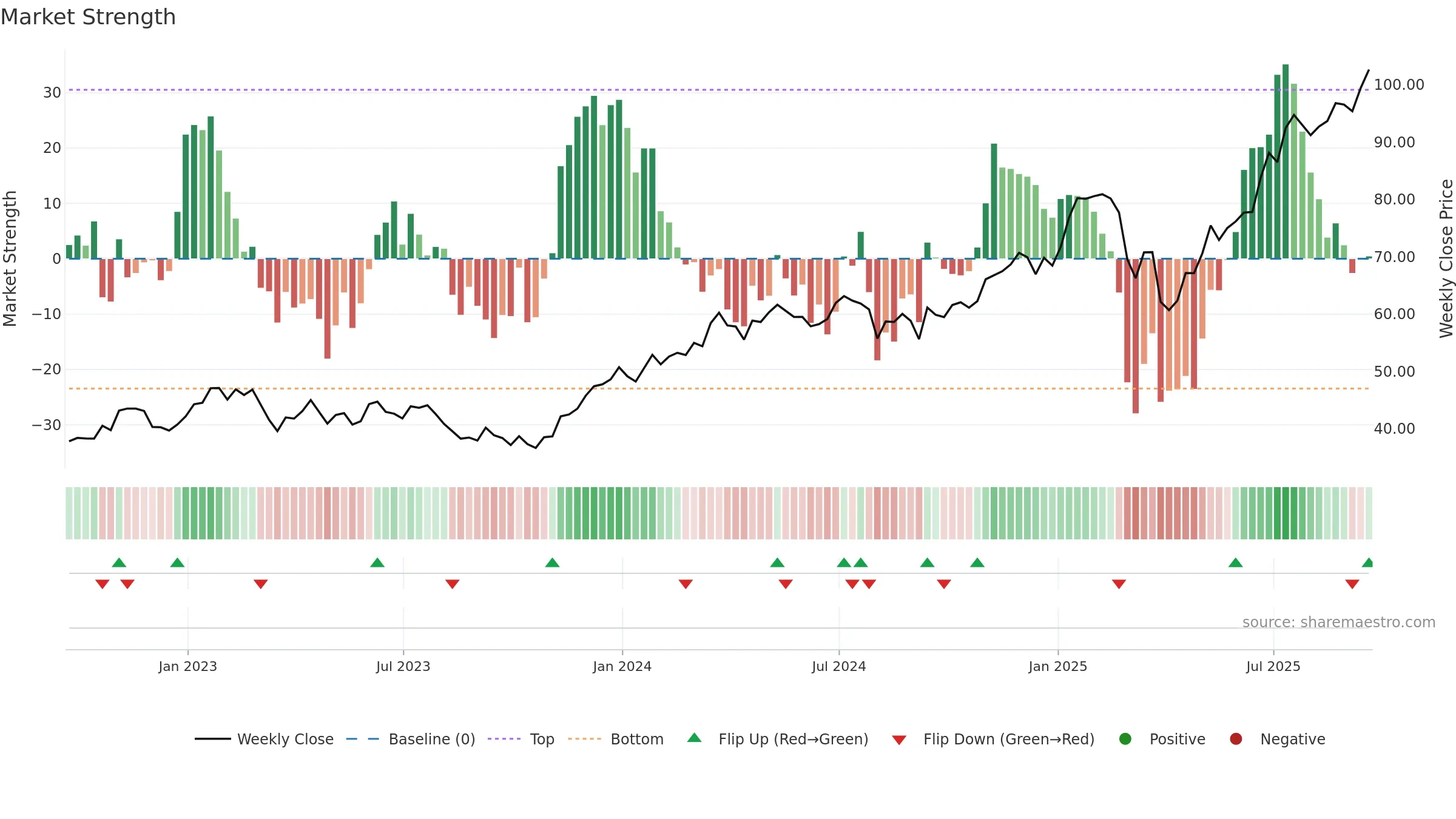Click the green triangle icon in legend

click(x=695, y=738)
